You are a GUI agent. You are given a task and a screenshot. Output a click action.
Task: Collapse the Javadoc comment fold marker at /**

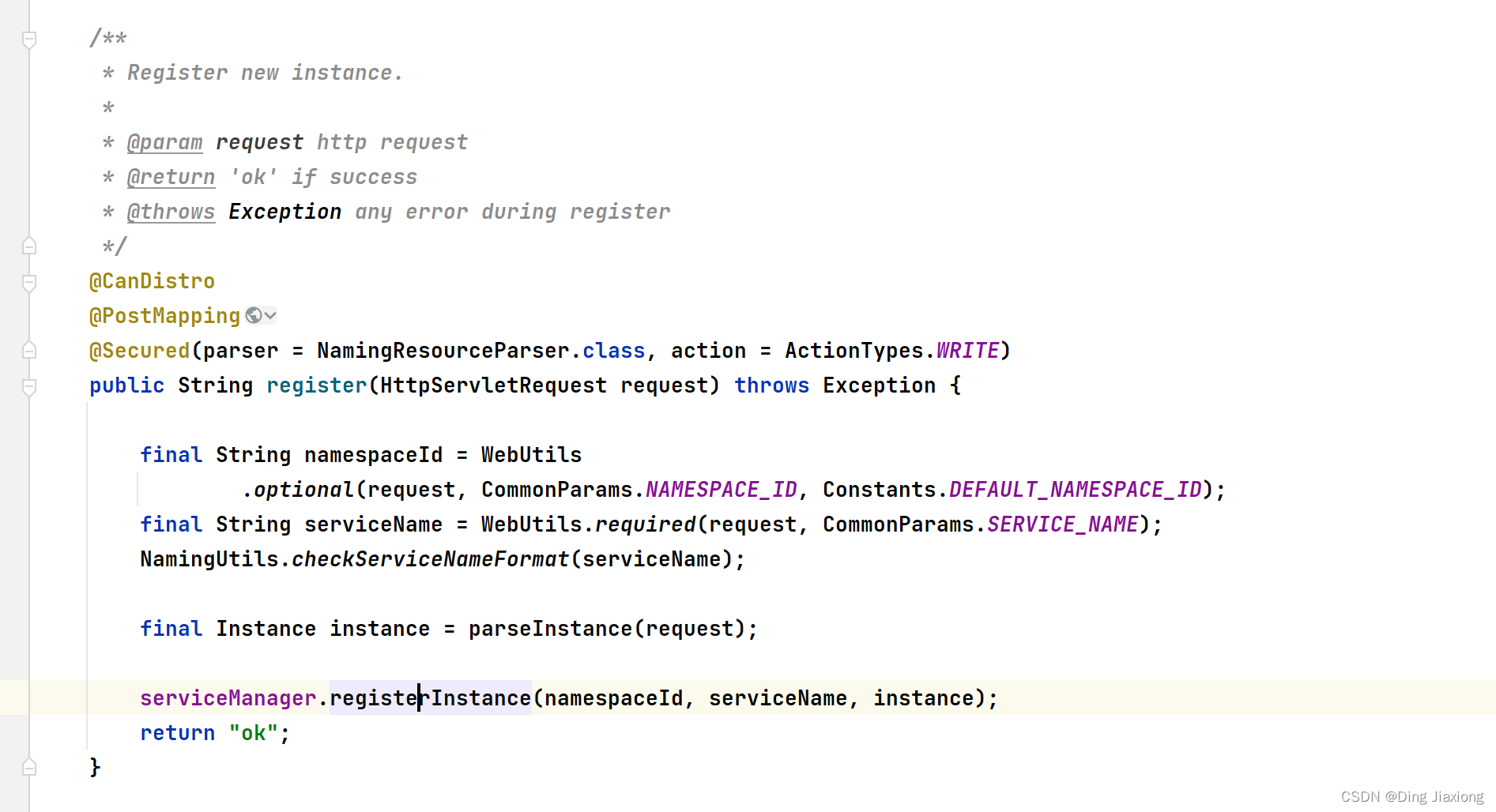(x=29, y=39)
